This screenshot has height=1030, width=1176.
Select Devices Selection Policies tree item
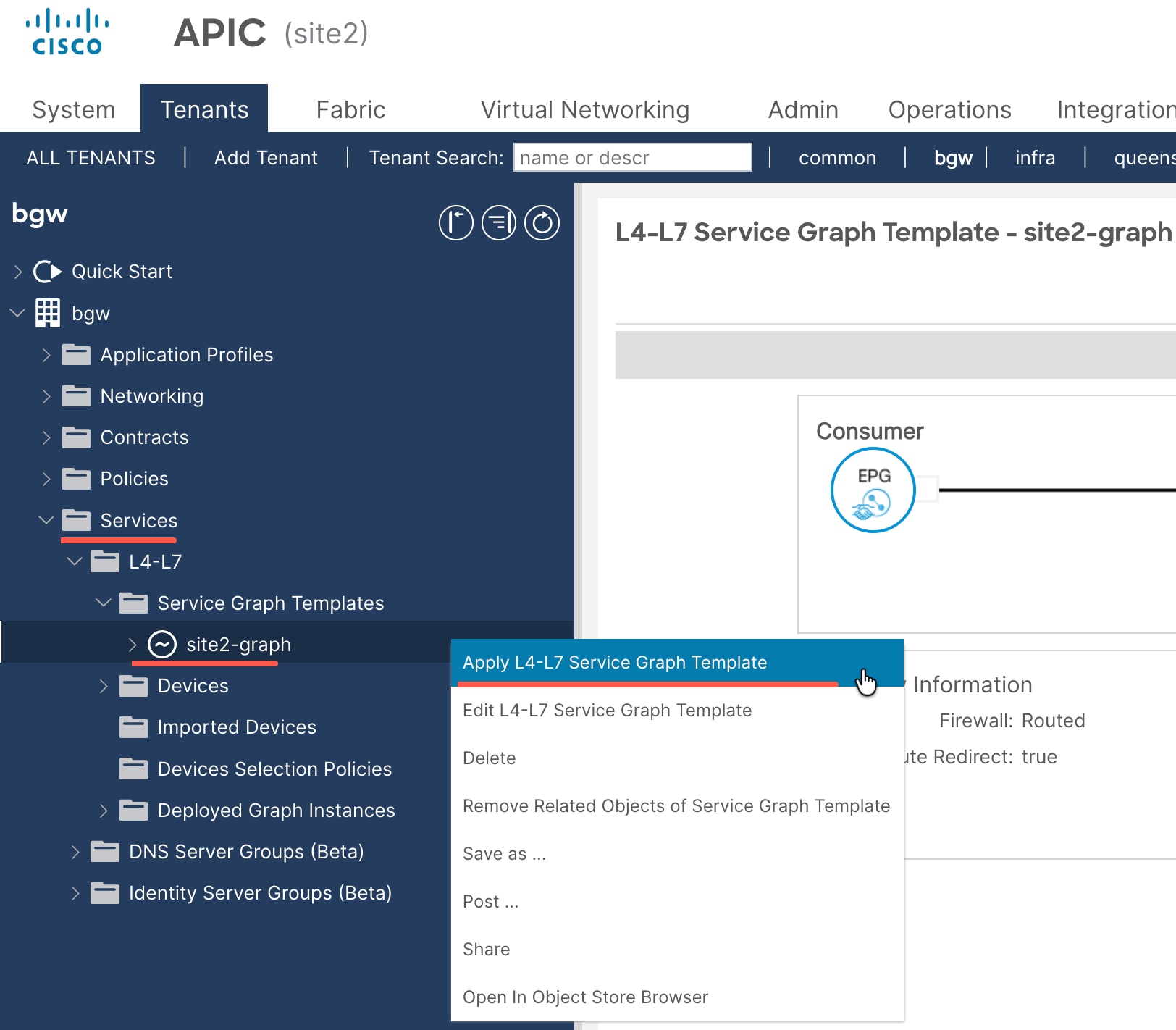click(274, 769)
